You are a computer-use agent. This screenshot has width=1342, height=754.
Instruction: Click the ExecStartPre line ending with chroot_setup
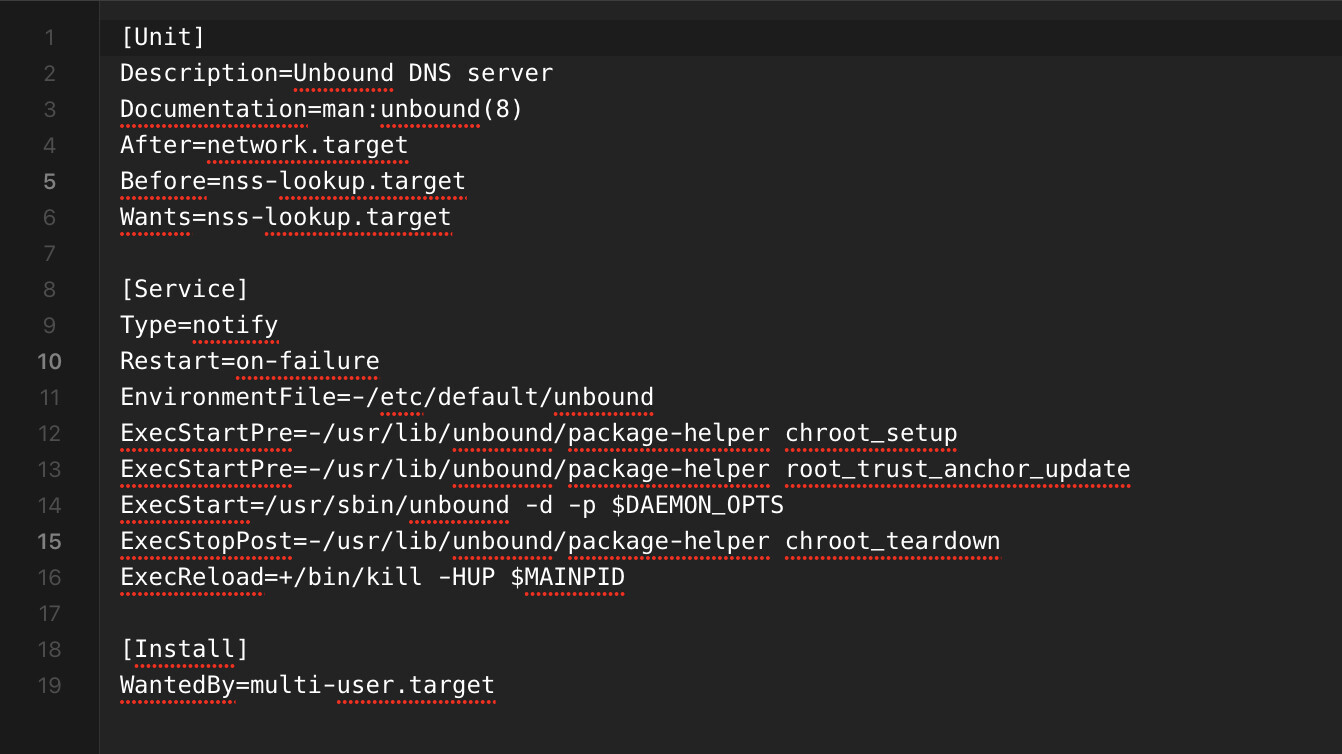tap(539, 433)
